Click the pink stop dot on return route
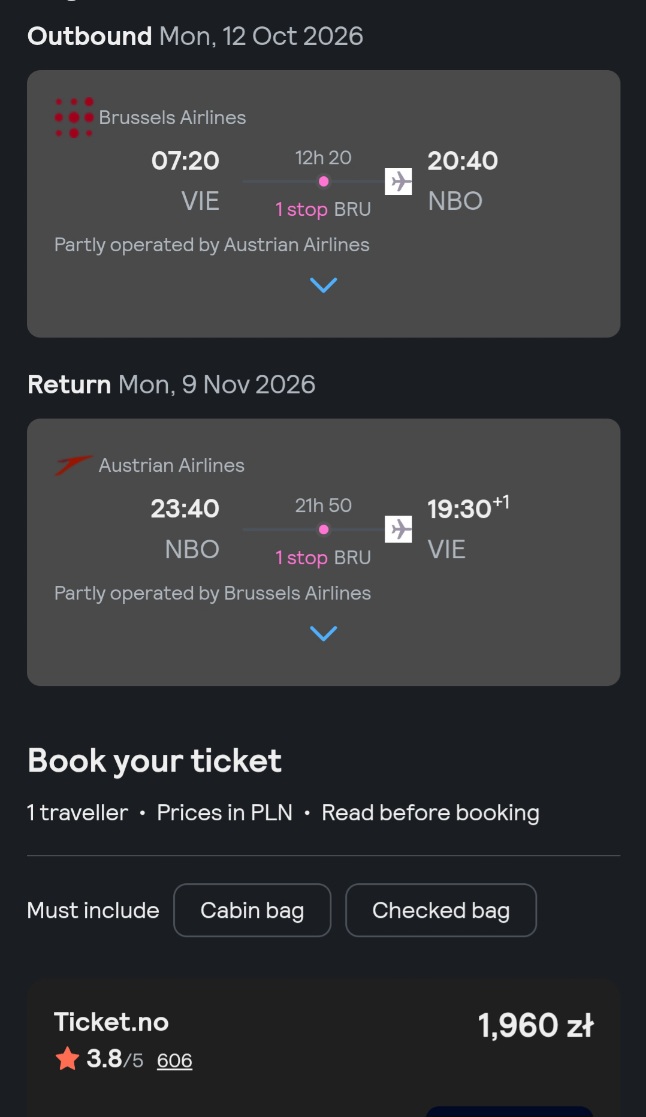The height and width of the screenshot is (1117, 646). click(x=323, y=529)
